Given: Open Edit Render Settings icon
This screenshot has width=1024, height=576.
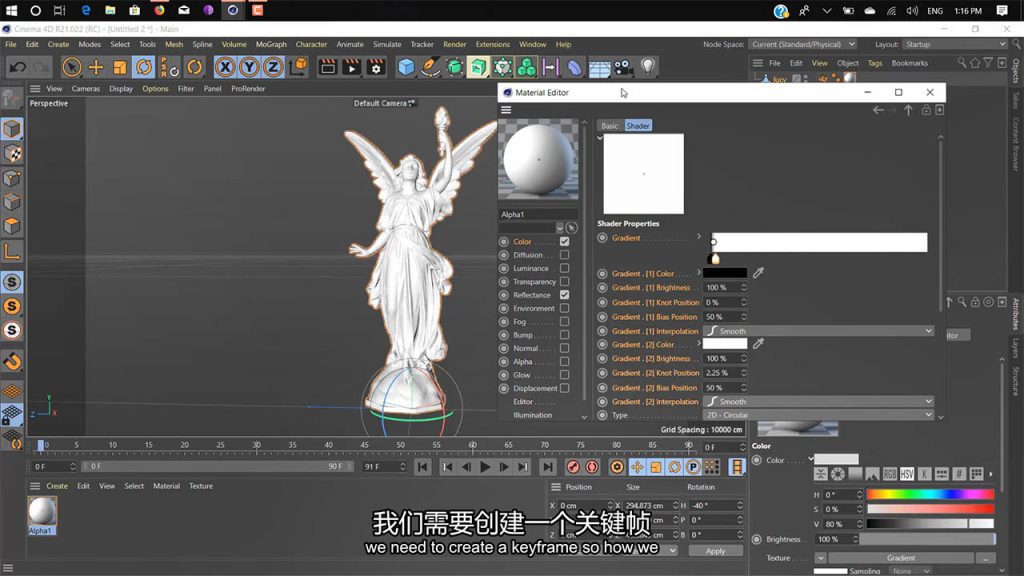Looking at the screenshot, I should (x=376, y=67).
